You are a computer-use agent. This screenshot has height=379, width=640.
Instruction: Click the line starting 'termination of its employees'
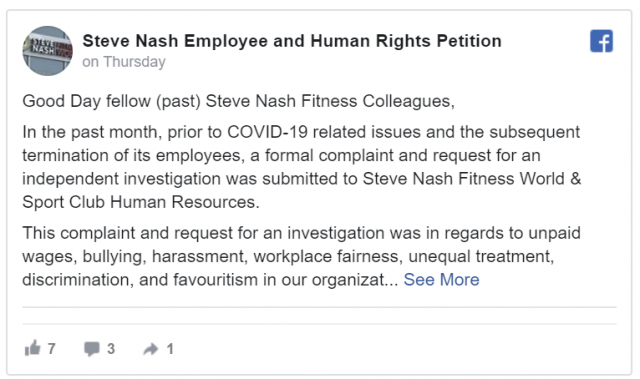(x=281, y=155)
